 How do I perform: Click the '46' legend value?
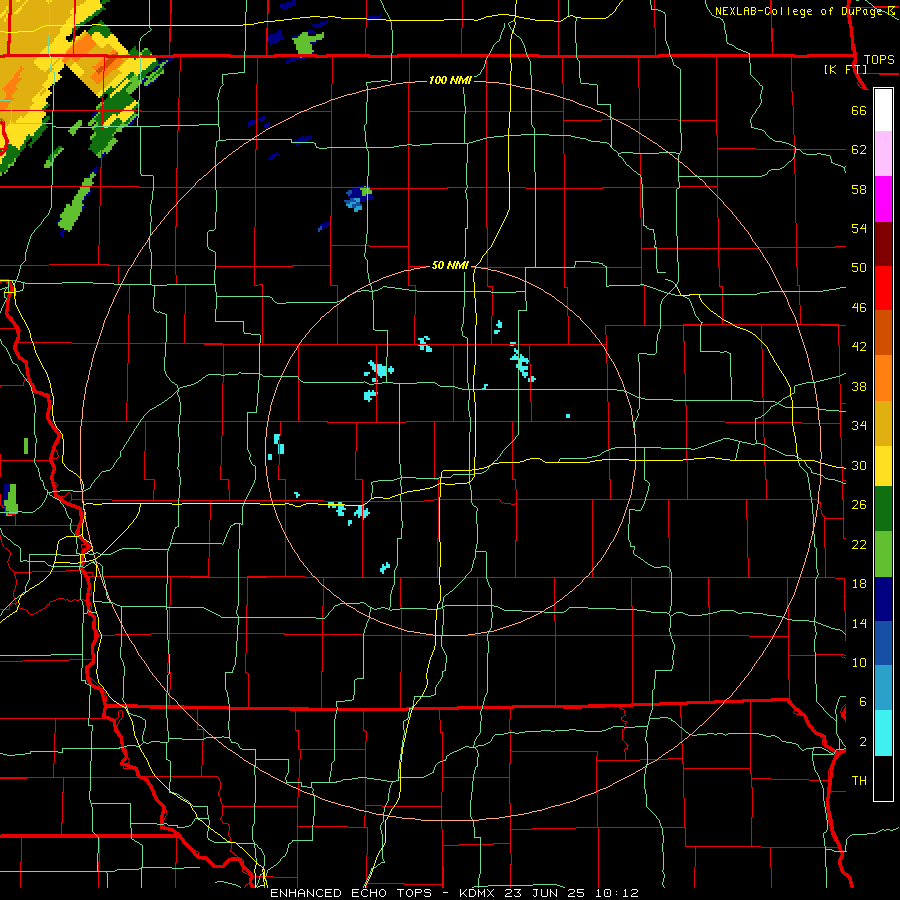(859, 308)
